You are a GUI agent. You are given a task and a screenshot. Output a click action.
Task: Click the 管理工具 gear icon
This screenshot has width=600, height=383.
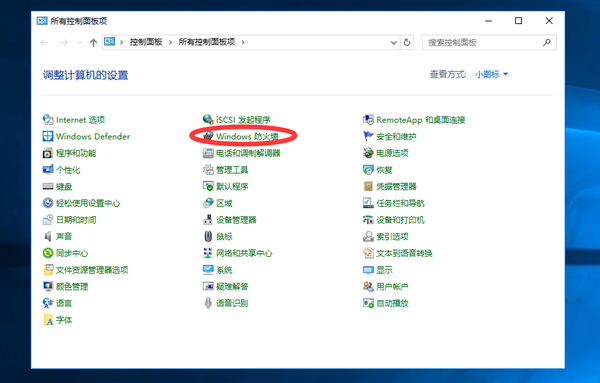tap(208, 169)
